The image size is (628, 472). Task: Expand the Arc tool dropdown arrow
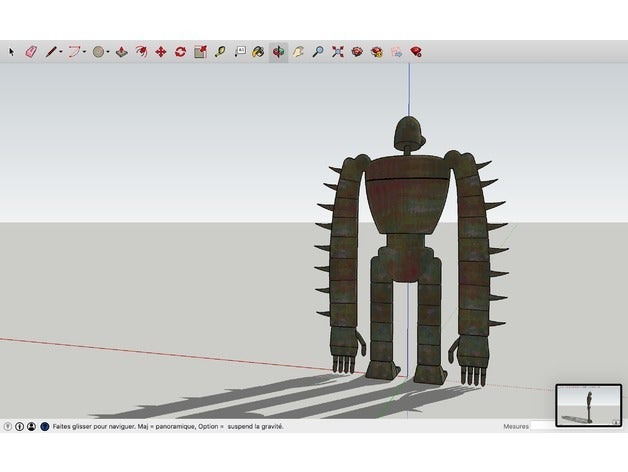(x=85, y=51)
